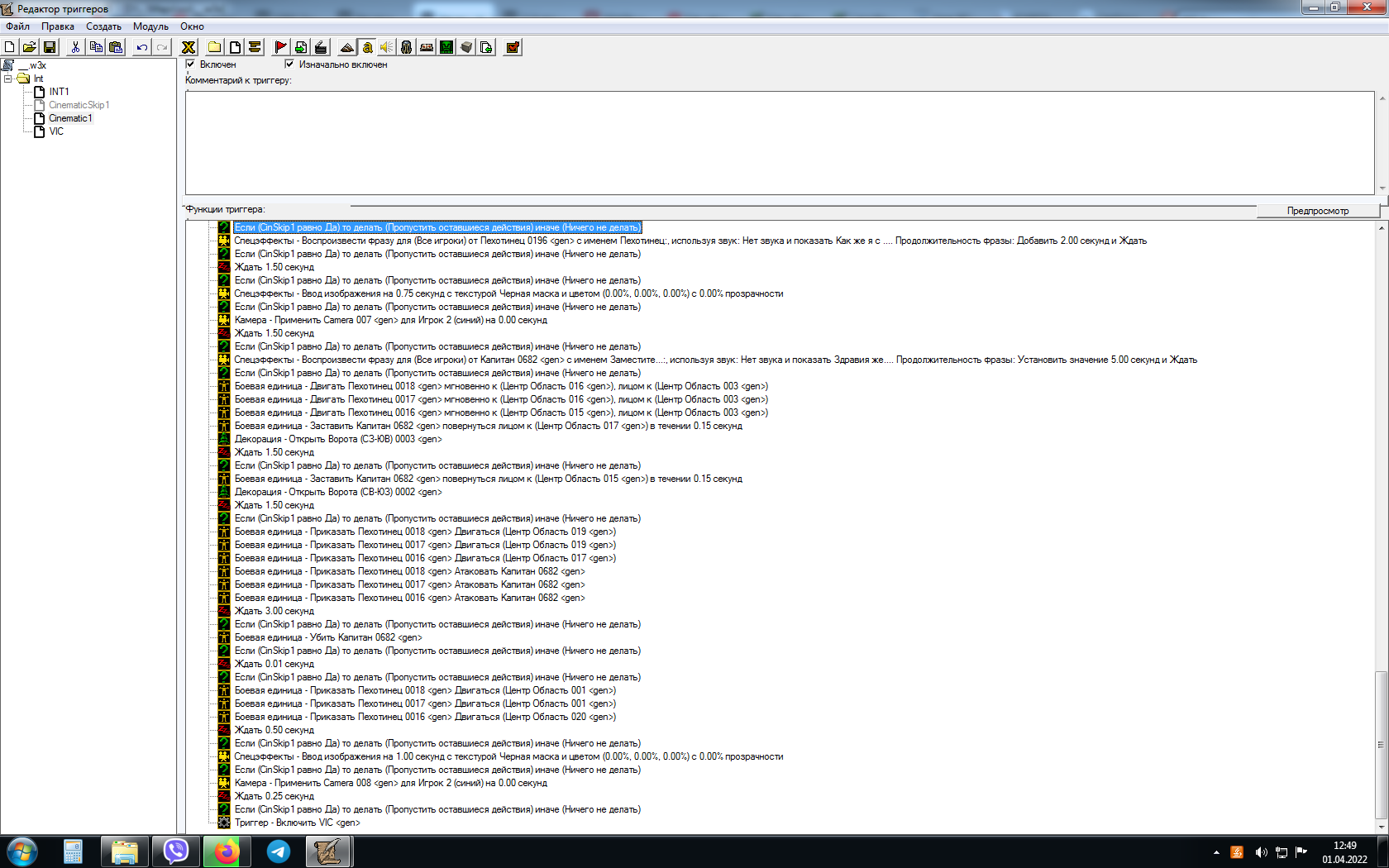
Task: Click the Trigger Editor 'a' toolbar icon
Action: 367,47
